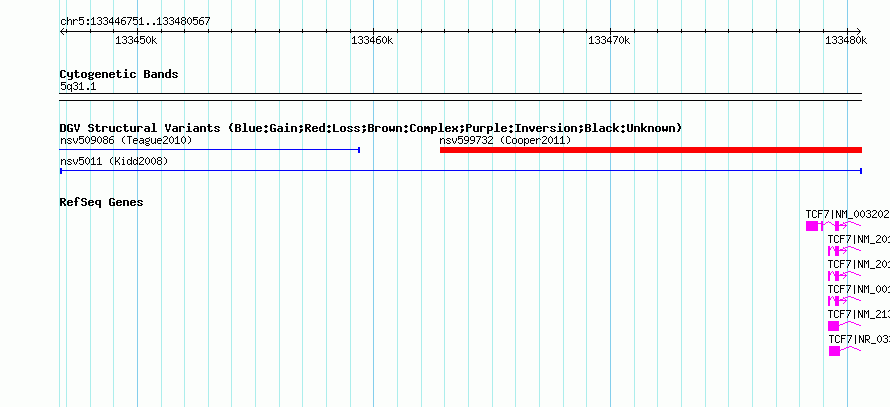The image size is (890, 407).
Task: Click the TCF7|NM_003202 gene label
Action: 847,214
